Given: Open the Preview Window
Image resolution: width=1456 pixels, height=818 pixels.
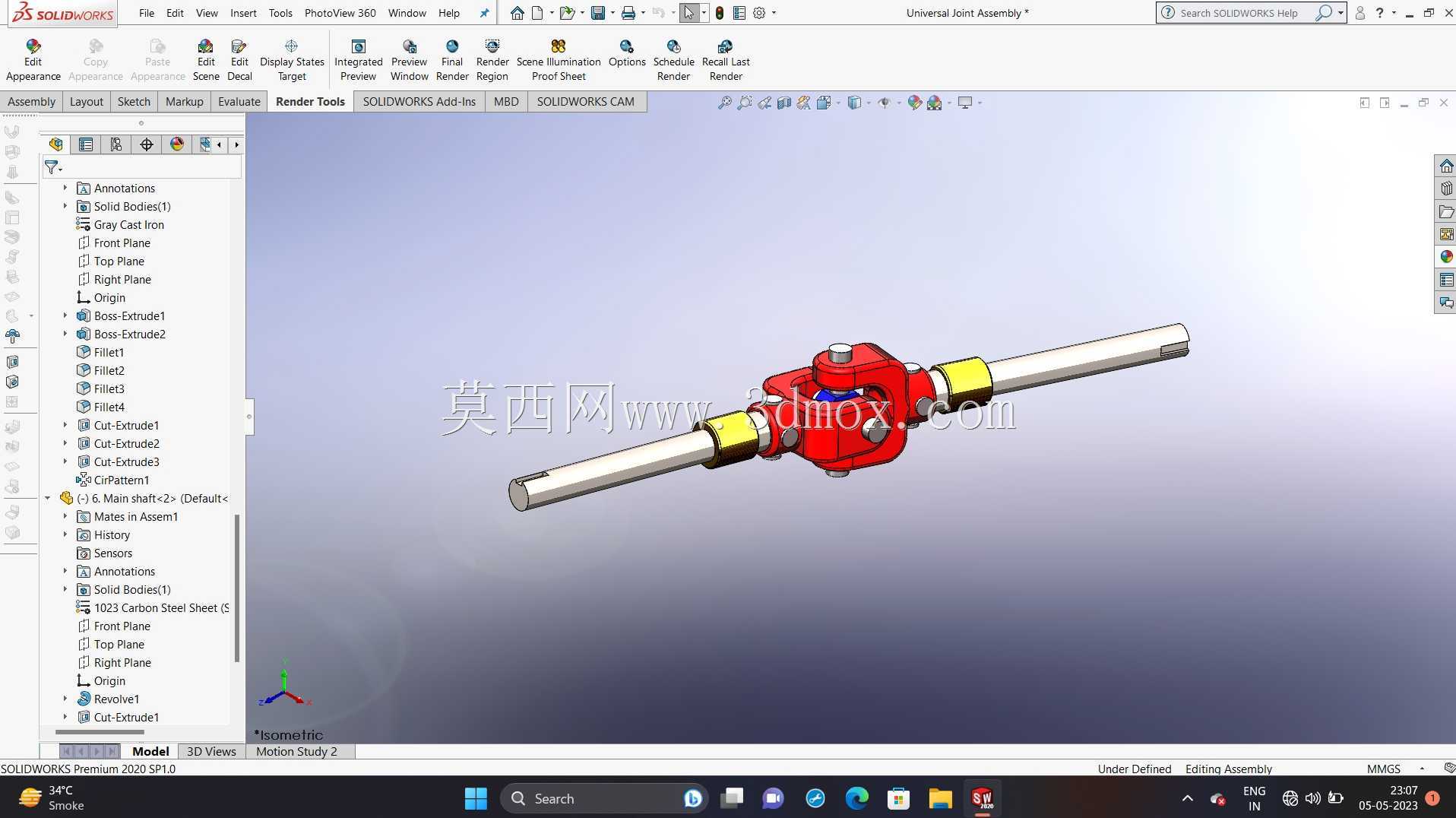Looking at the screenshot, I should 409,60.
